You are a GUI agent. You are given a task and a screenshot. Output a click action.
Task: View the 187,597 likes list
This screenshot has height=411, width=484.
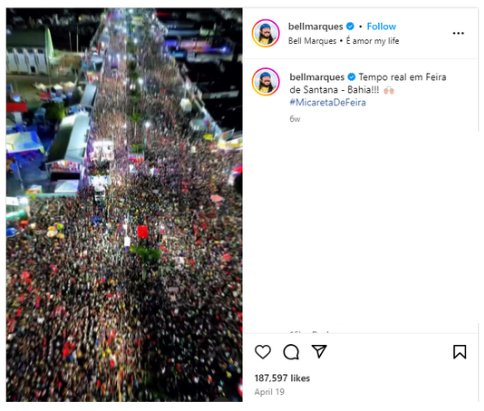[282, 378]
